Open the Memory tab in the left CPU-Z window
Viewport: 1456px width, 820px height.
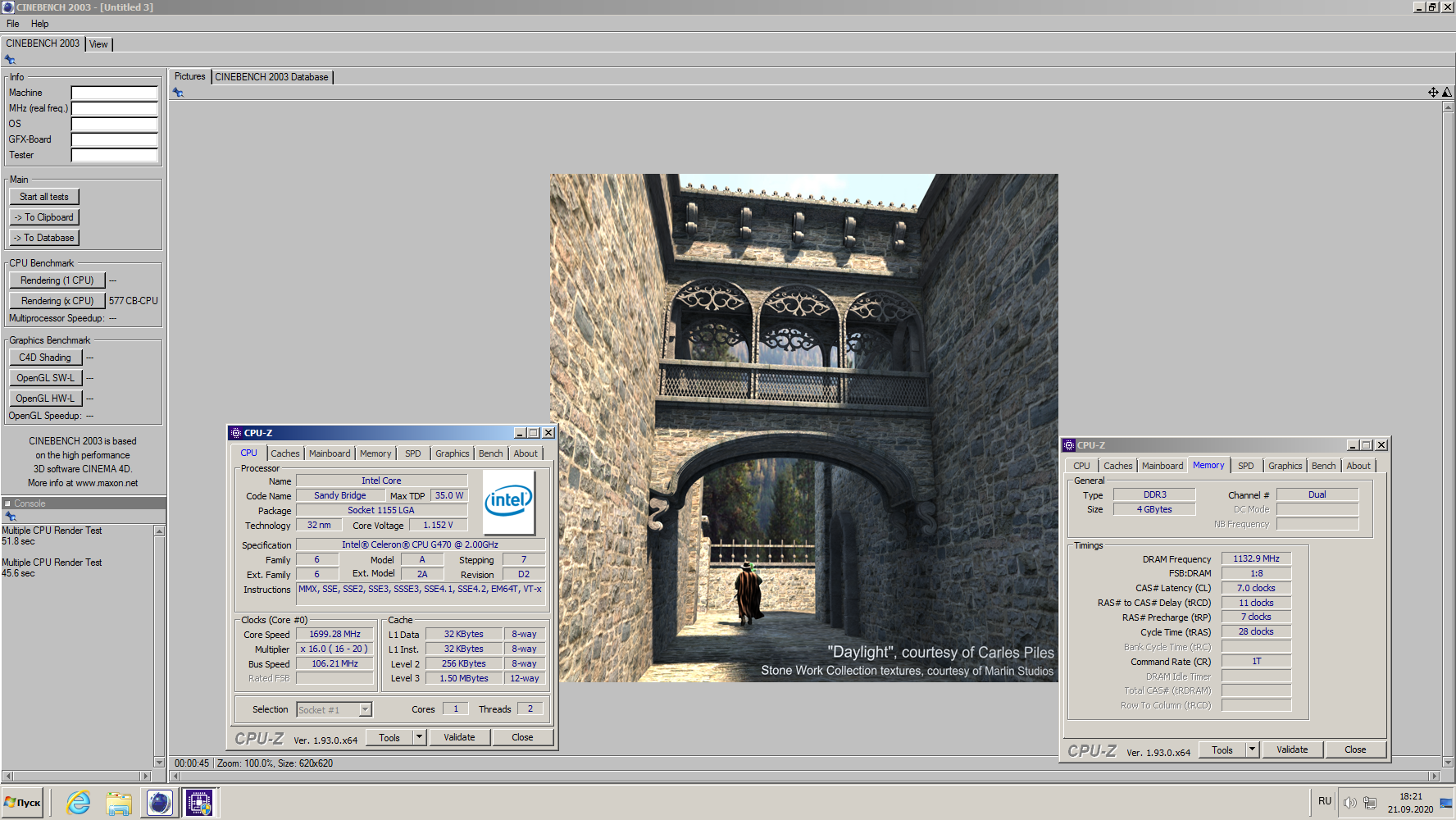point(375,453)
